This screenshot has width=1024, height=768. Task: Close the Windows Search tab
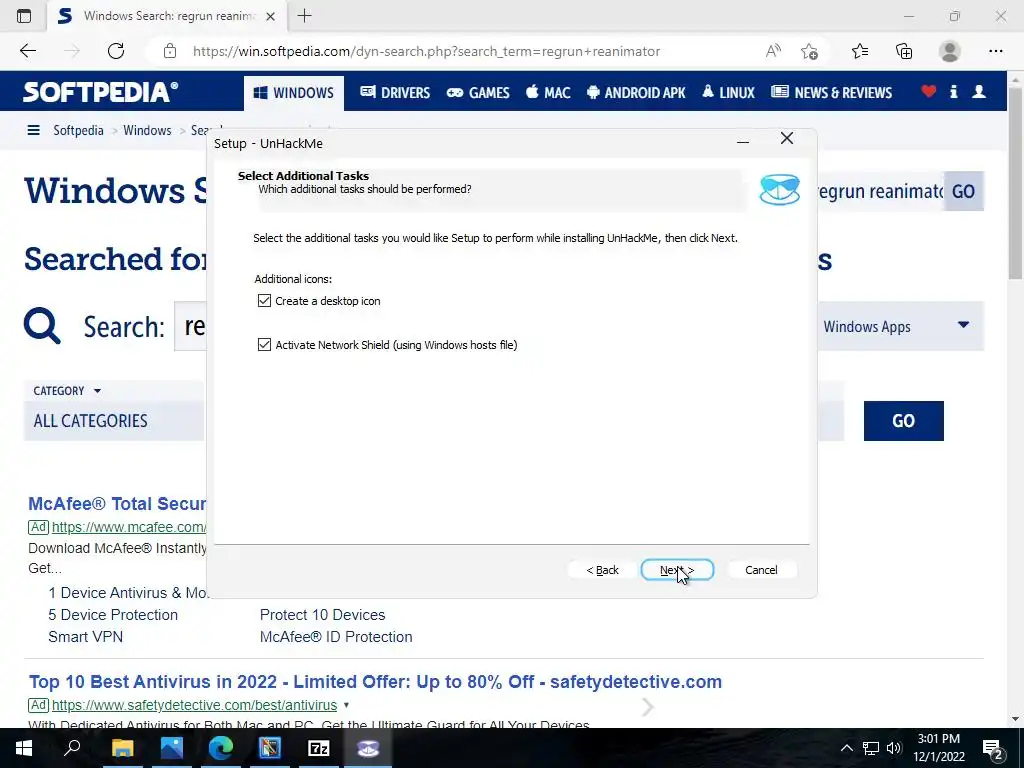[270, 16]
